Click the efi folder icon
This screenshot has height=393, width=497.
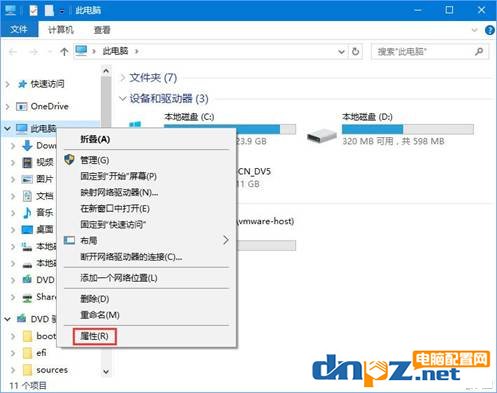click(27, 353)
